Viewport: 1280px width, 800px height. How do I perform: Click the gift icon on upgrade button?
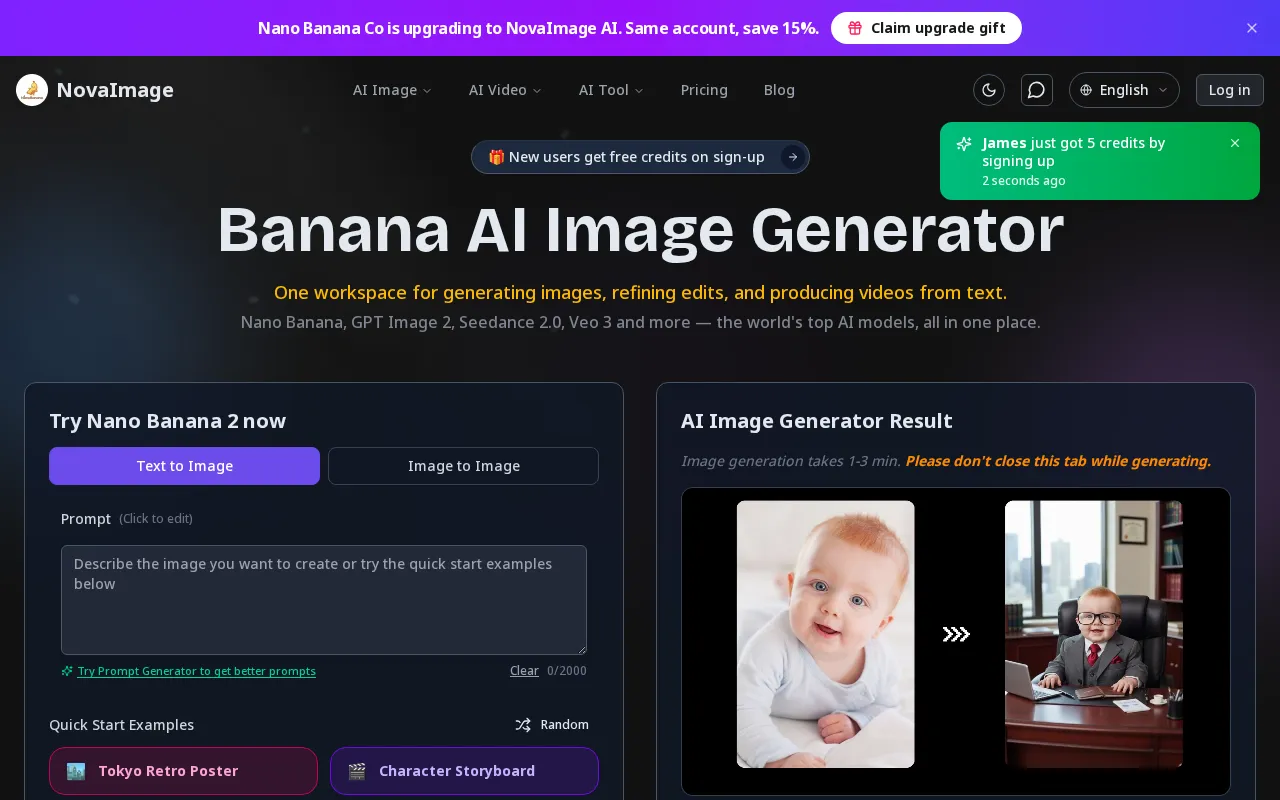tap(855, 28)
